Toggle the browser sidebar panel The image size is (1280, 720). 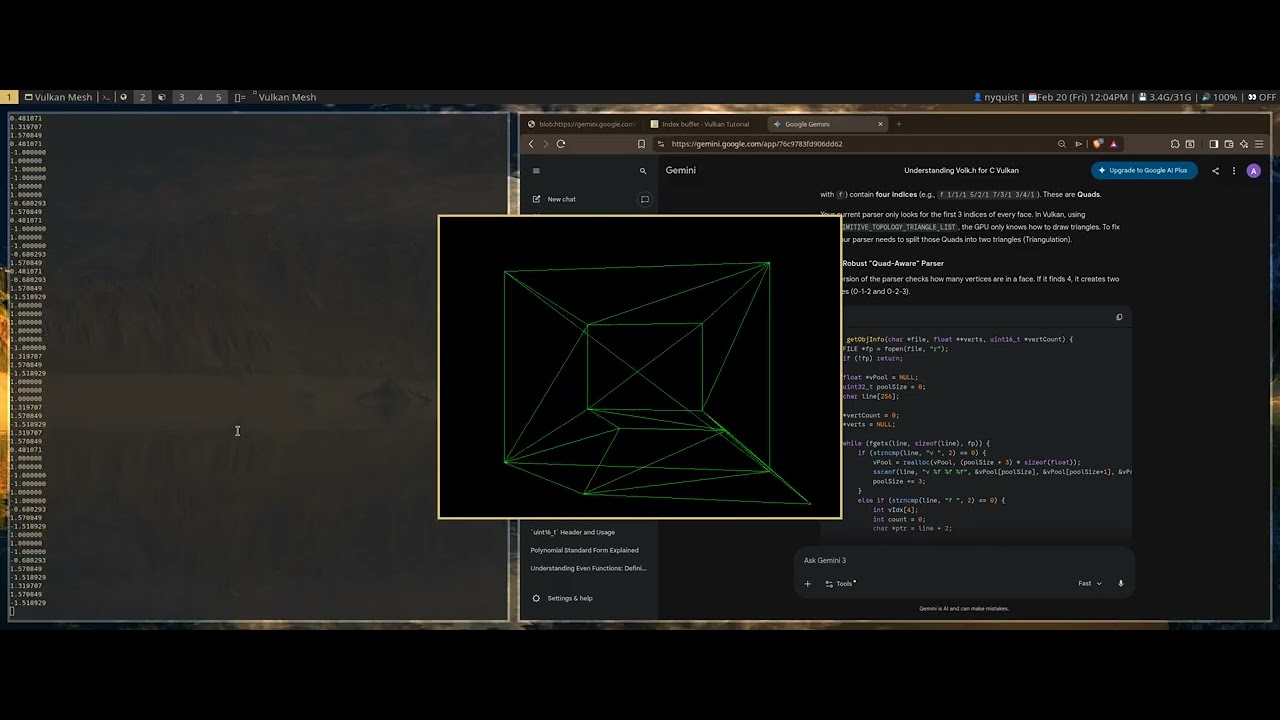click(1213, 144)
